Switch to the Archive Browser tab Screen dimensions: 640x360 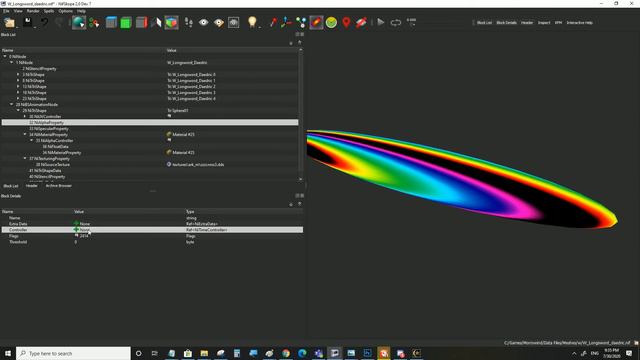click(58, 186)
